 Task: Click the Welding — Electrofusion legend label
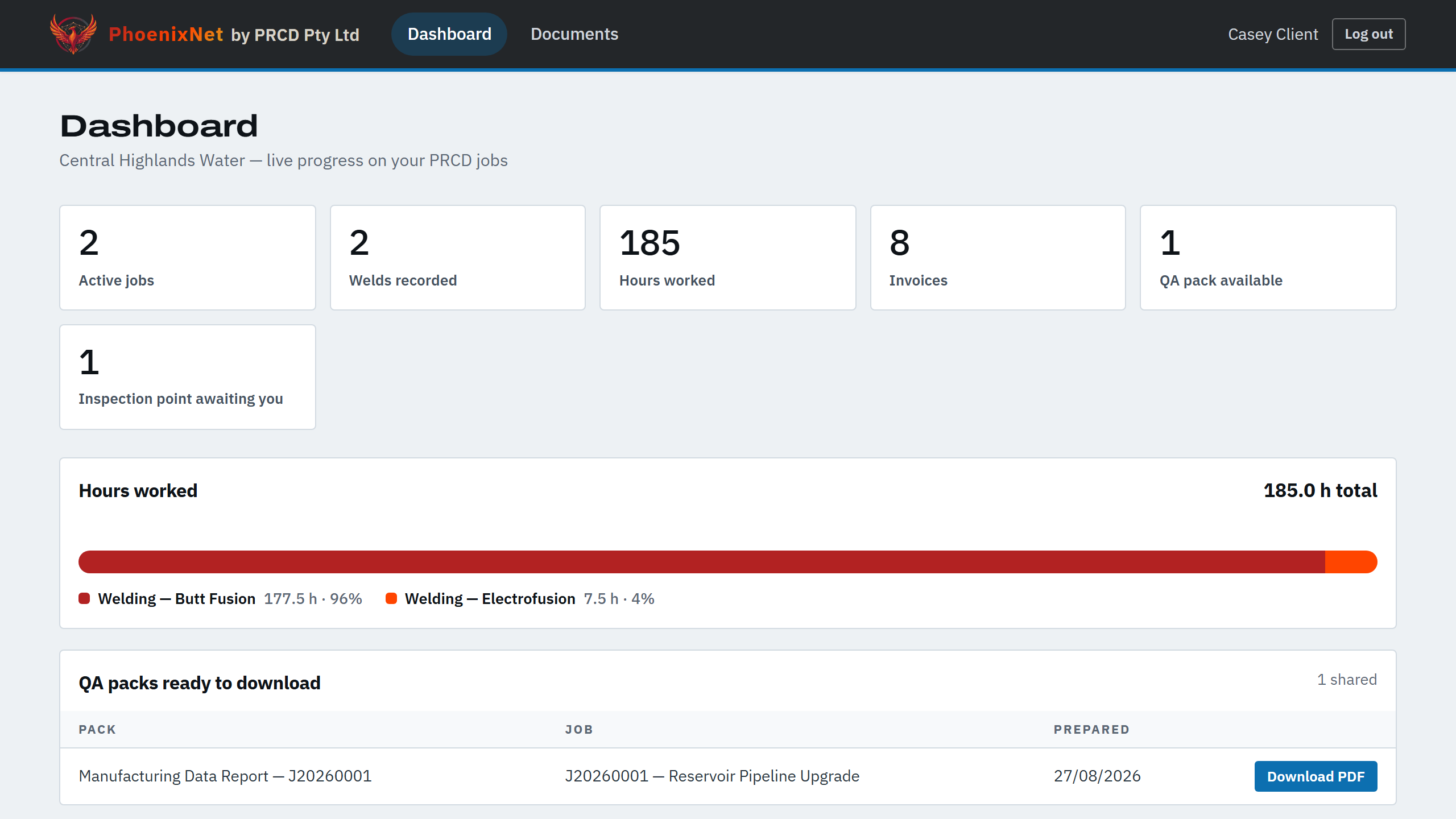coord(490,599)
